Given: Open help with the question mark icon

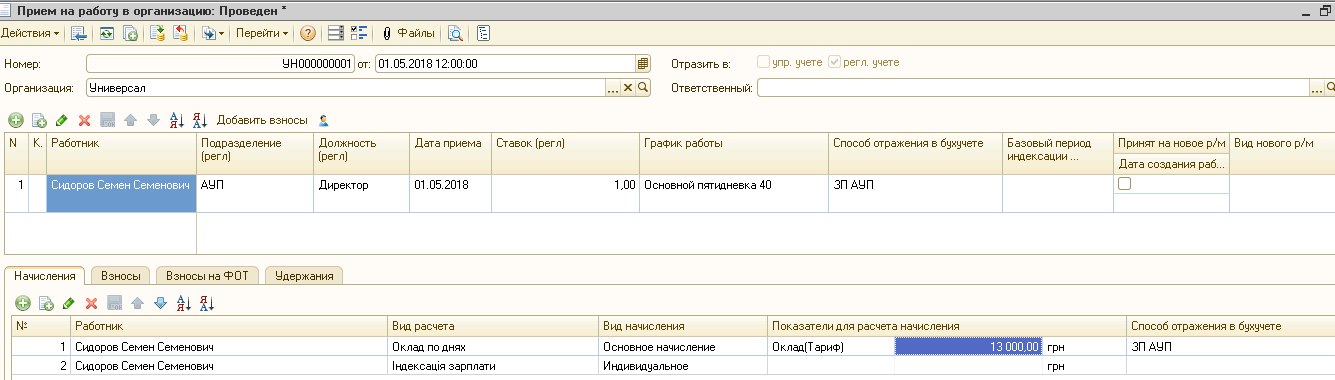Looking at the screenshot, I should tap(308, 33).
